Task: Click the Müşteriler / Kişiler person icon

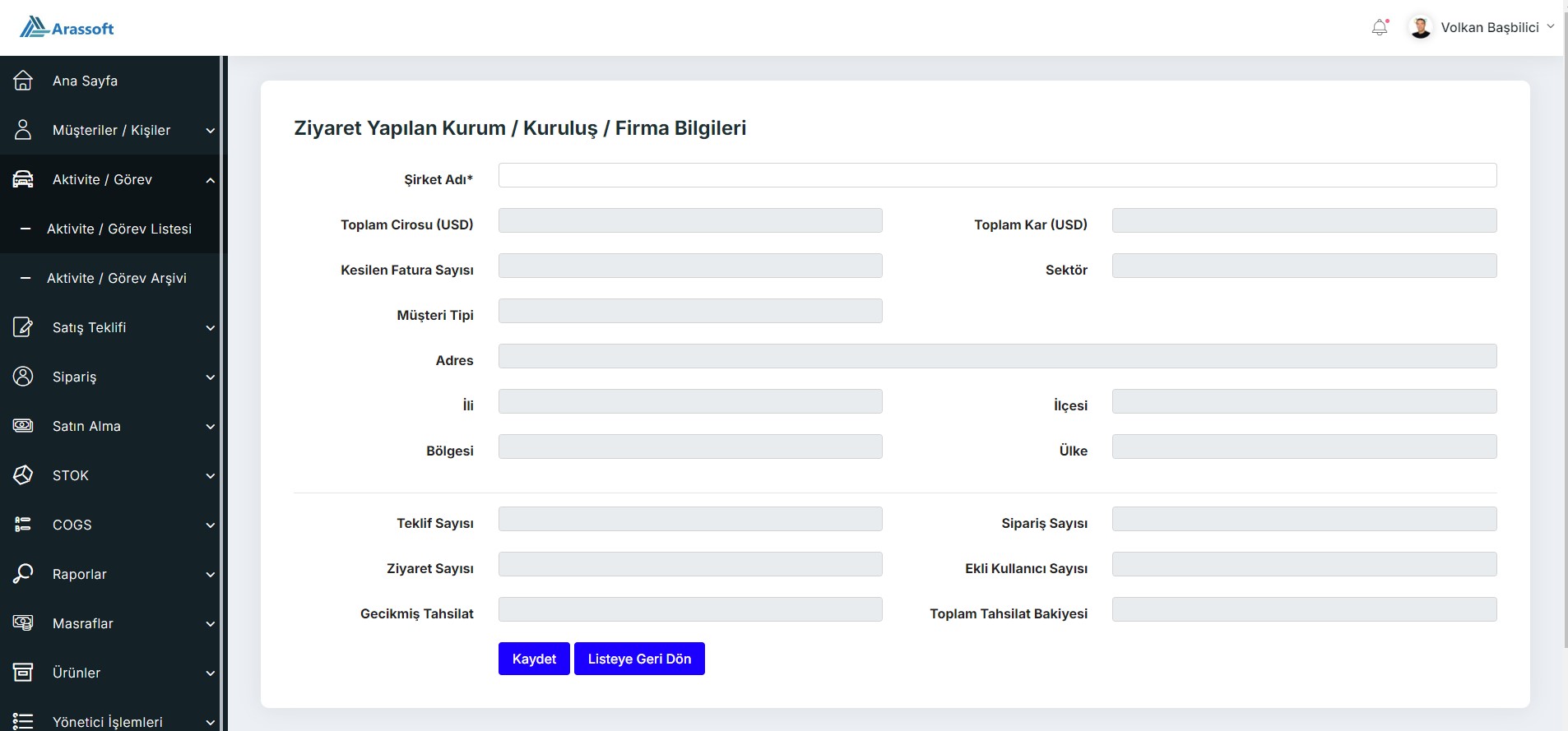Action: [23, 130]
